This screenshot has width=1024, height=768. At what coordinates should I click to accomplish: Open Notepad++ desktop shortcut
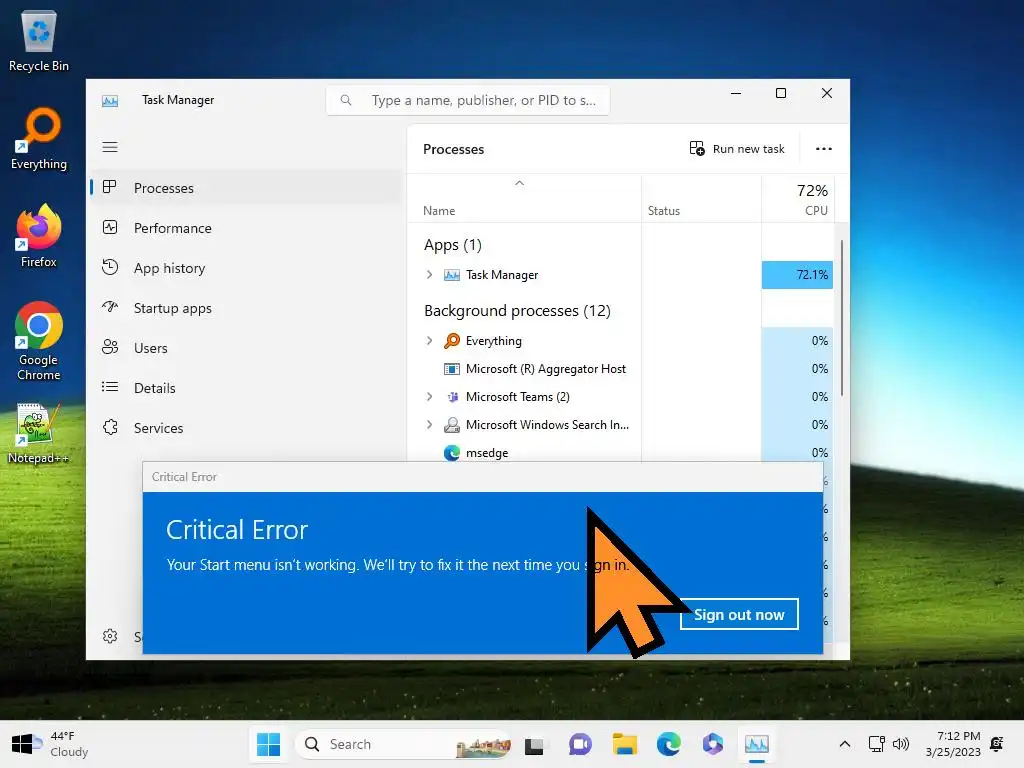point(39,434)
